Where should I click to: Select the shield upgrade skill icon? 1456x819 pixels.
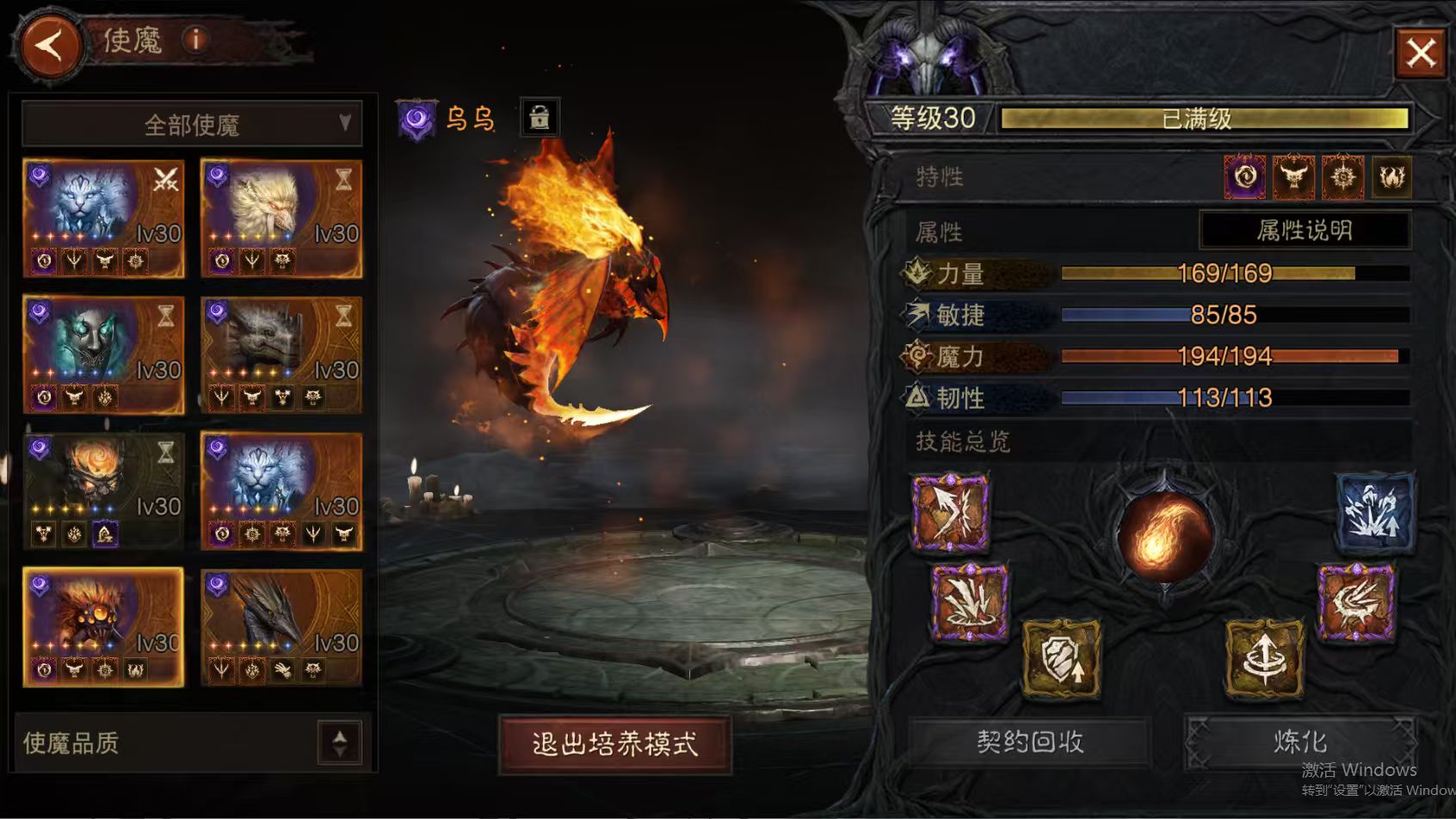(x=1061, y=659)
